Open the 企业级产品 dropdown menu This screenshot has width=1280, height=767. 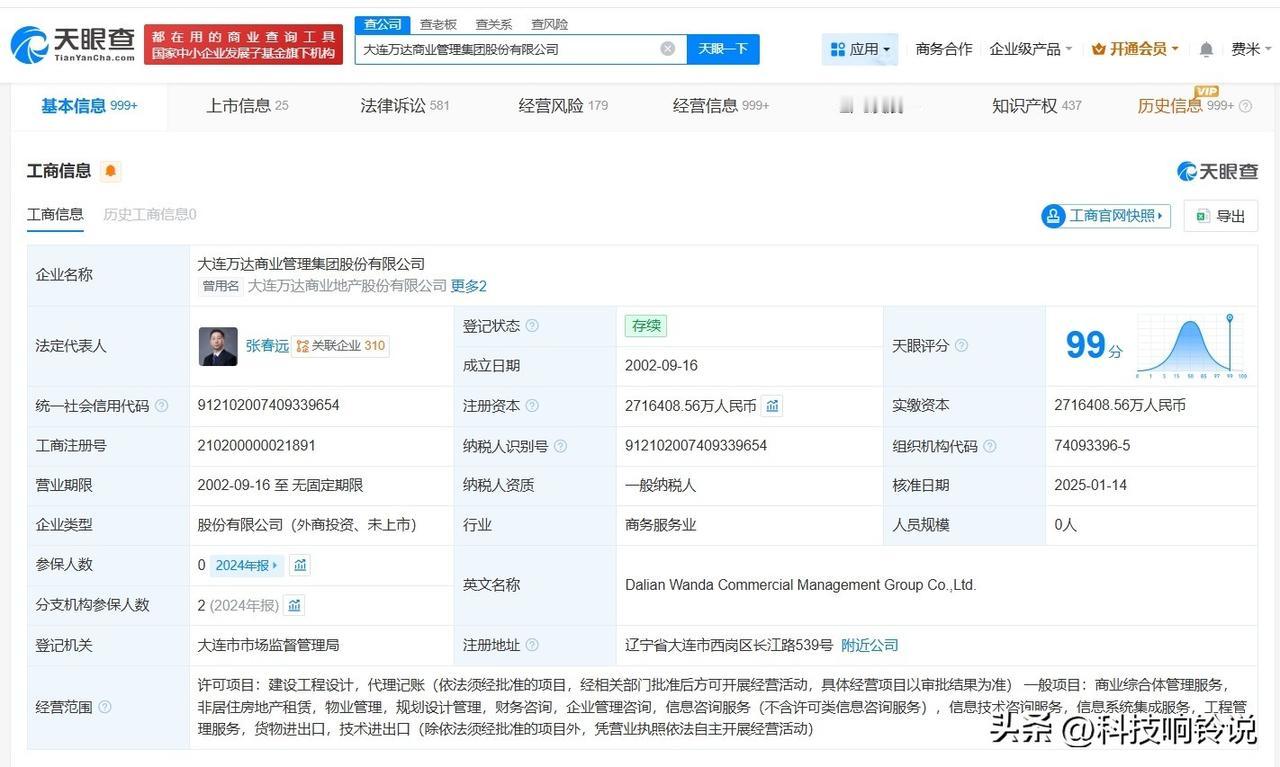pyautogui.click(x=1030, y=49)
